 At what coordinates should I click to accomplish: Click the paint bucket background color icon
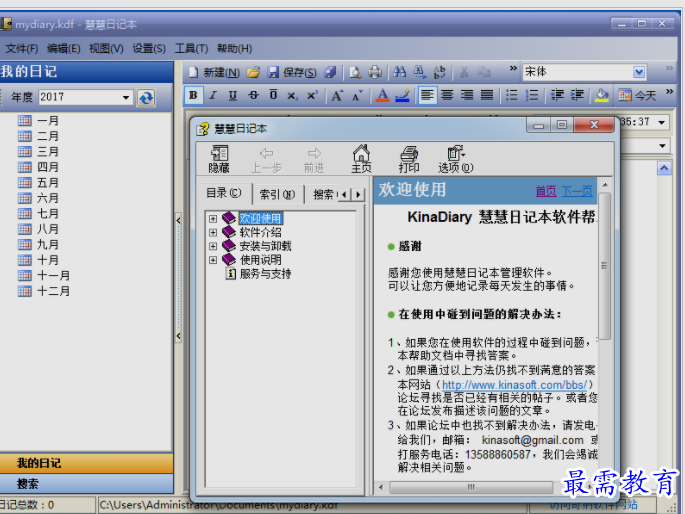[x=602, y=95]
